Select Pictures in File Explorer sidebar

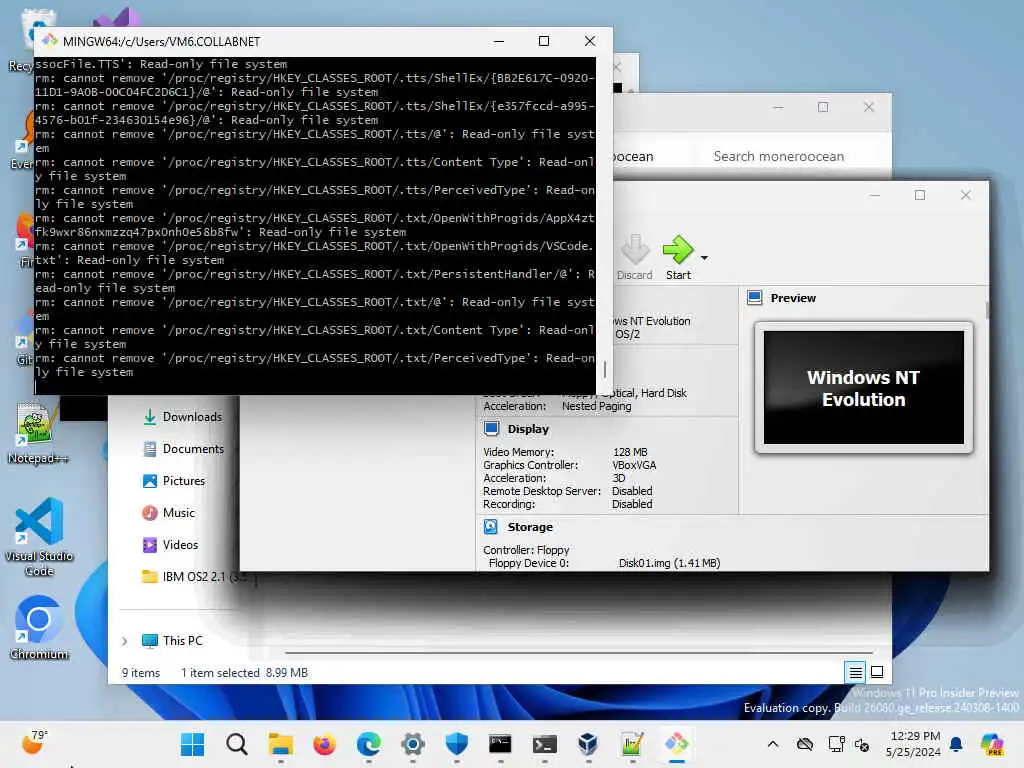174,481
